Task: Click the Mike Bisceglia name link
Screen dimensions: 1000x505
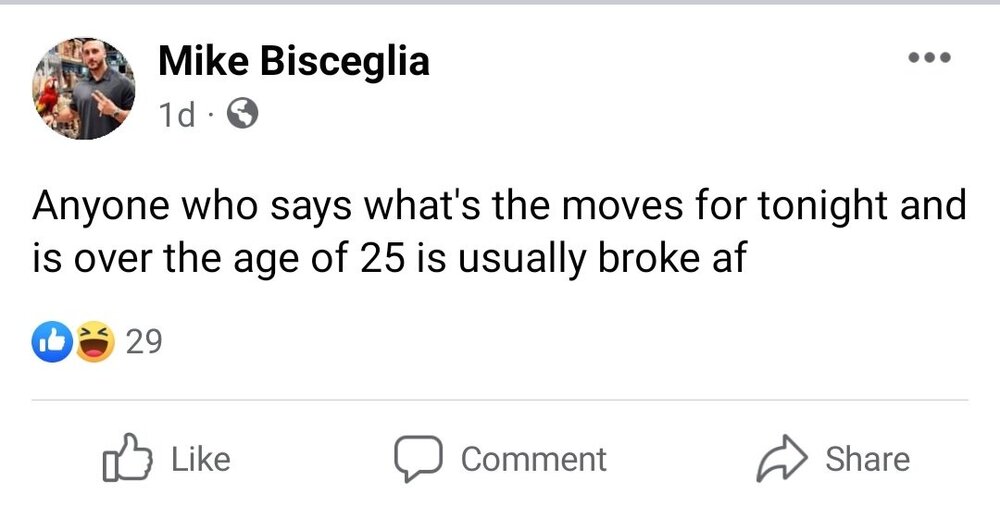Action: (294, 62)
